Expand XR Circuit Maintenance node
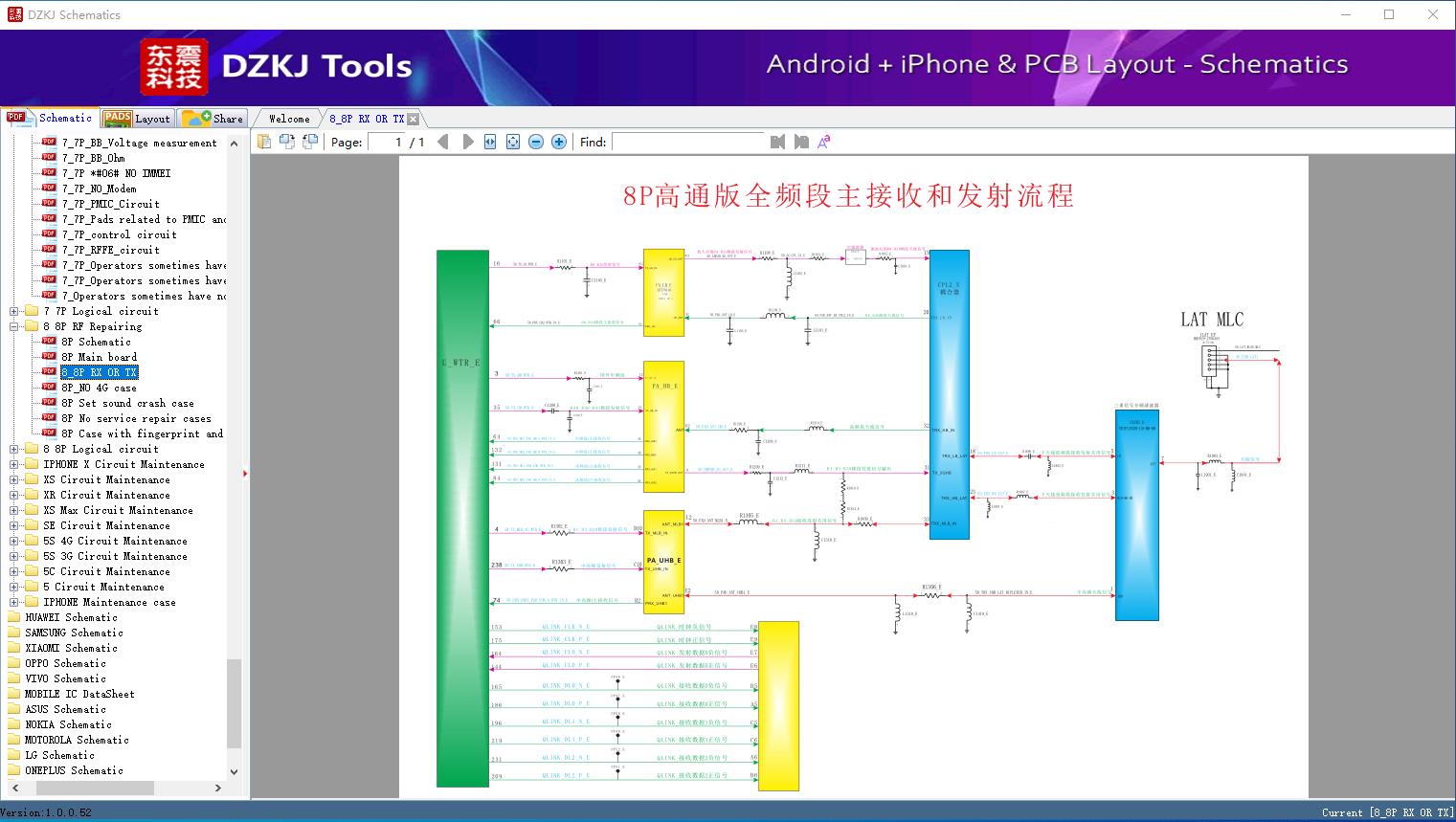 coord(14,495)
